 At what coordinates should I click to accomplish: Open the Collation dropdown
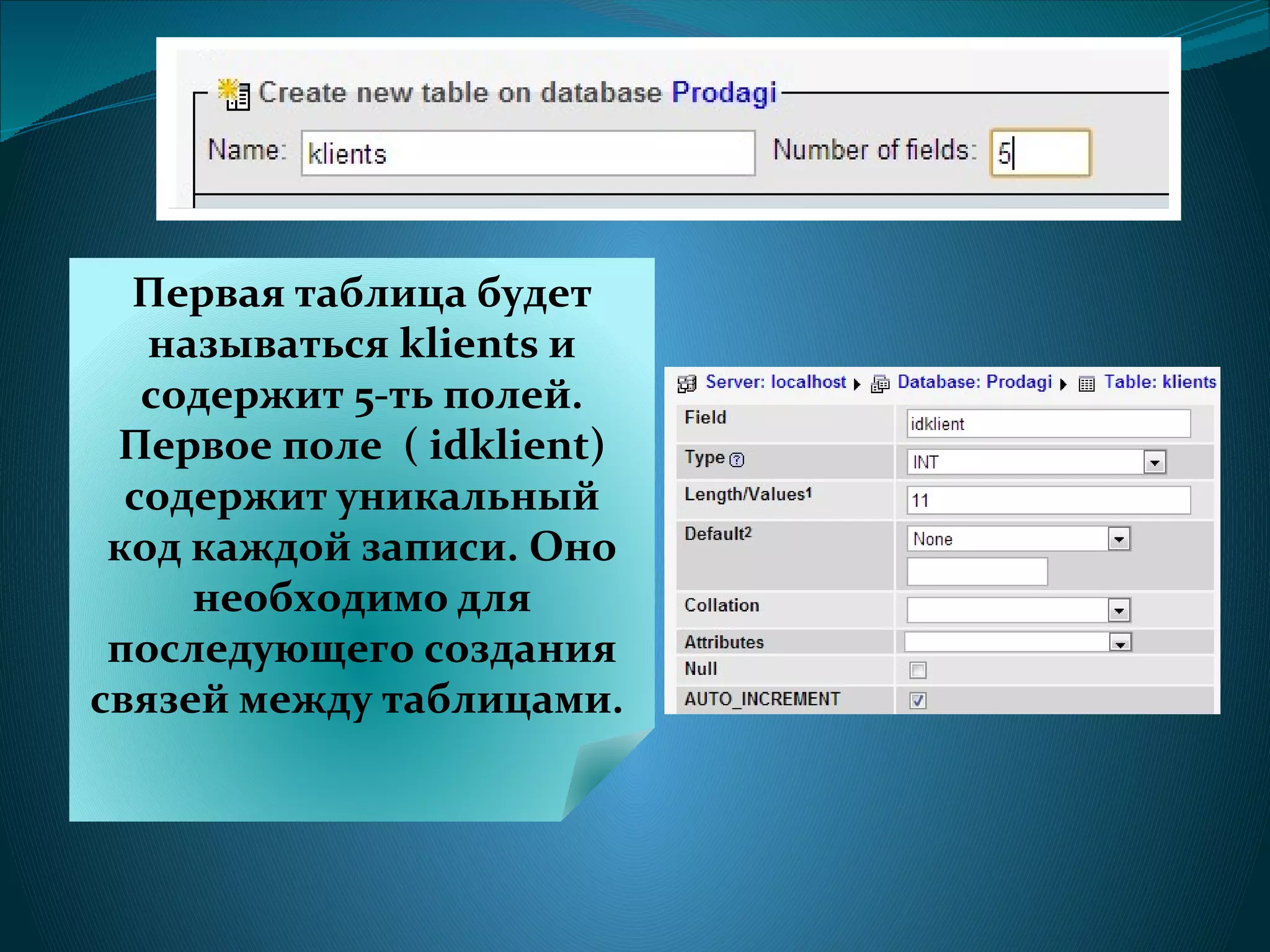1018,610
